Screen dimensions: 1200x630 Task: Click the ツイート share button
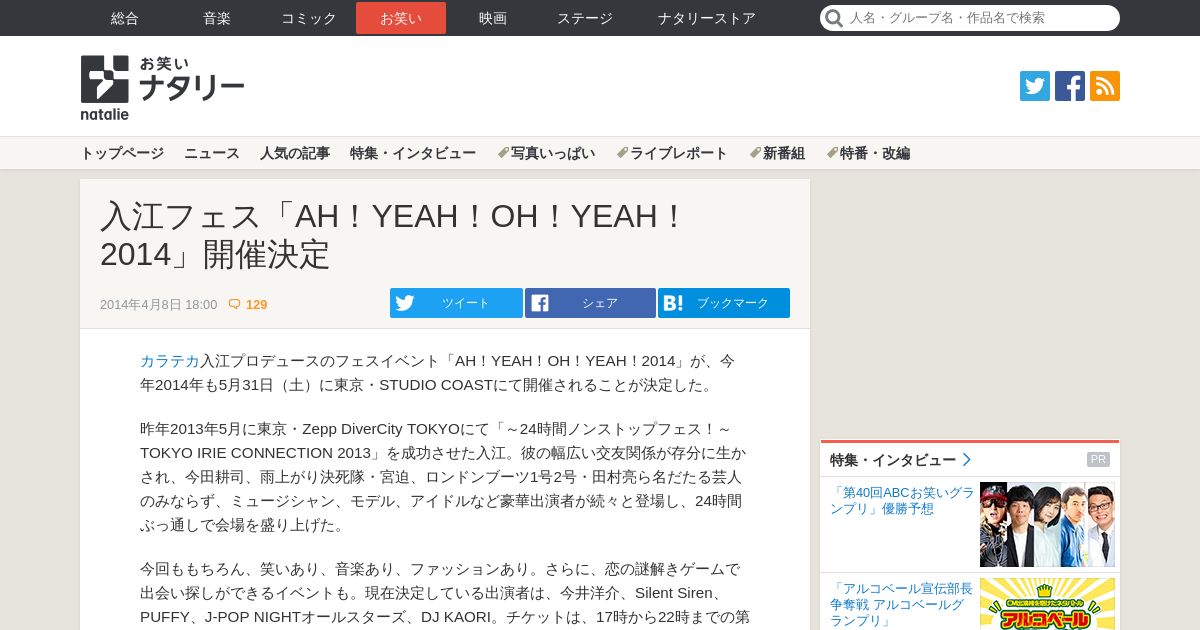tap(456, 303)
